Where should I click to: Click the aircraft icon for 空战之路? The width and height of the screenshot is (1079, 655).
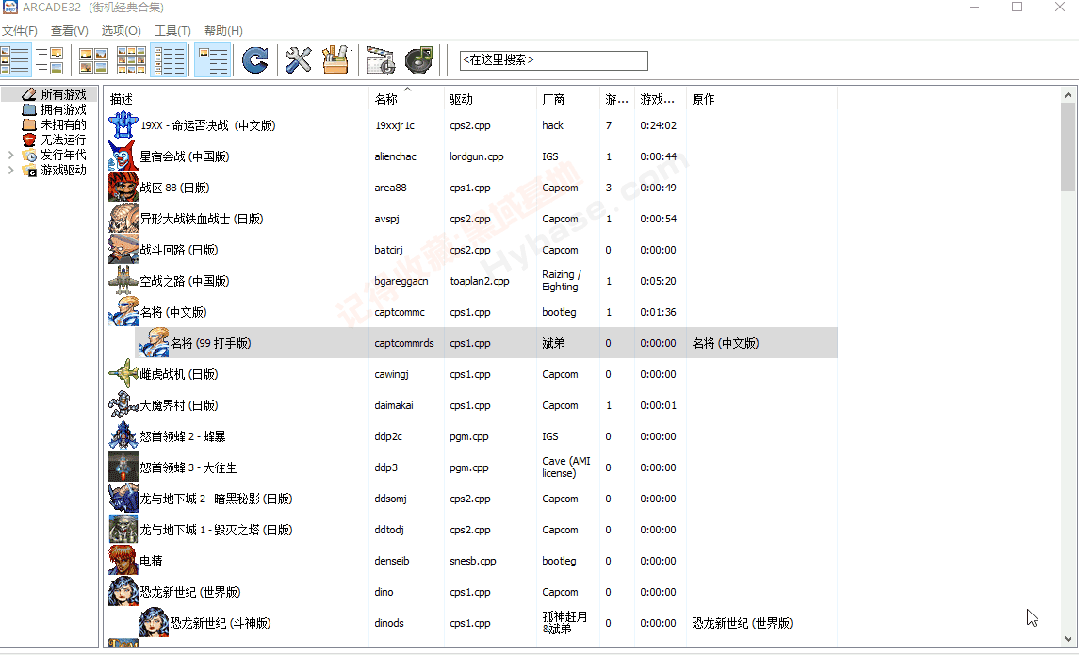point(123,281)
